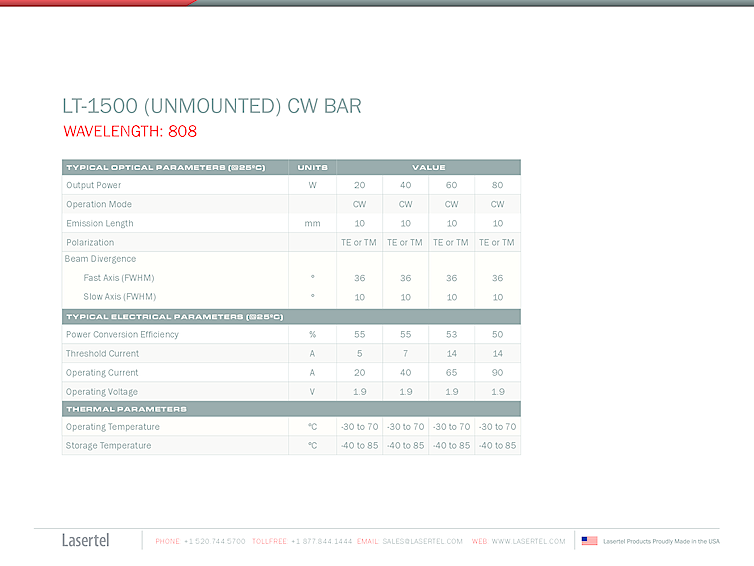
Task: Click the Fast Axis (FWHM) label
Action: [118, 278]
